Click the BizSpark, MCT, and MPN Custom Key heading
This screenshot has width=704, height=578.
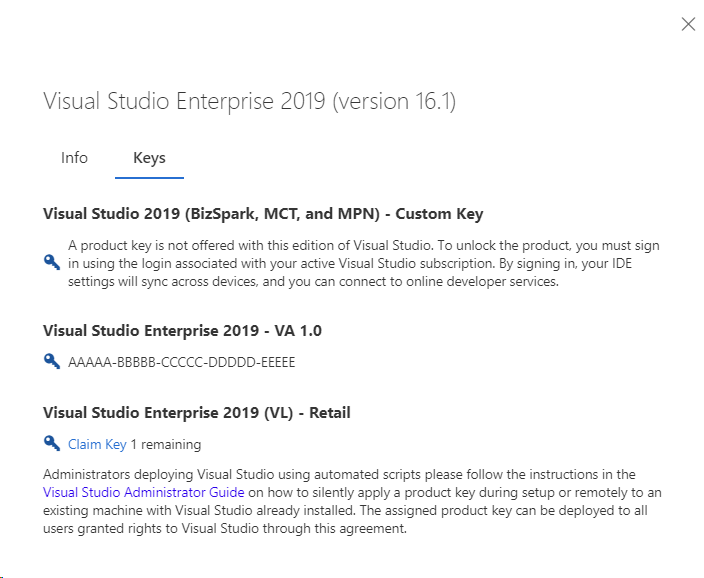pos(263,214)
